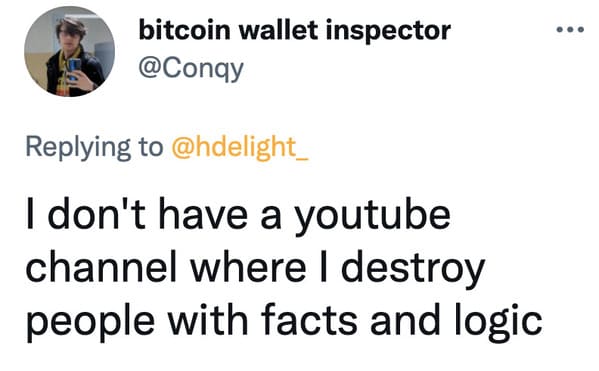Click the 'Replying to' label text
The image size is (599, 371).
pyautogui.click(x=94, y=147)
